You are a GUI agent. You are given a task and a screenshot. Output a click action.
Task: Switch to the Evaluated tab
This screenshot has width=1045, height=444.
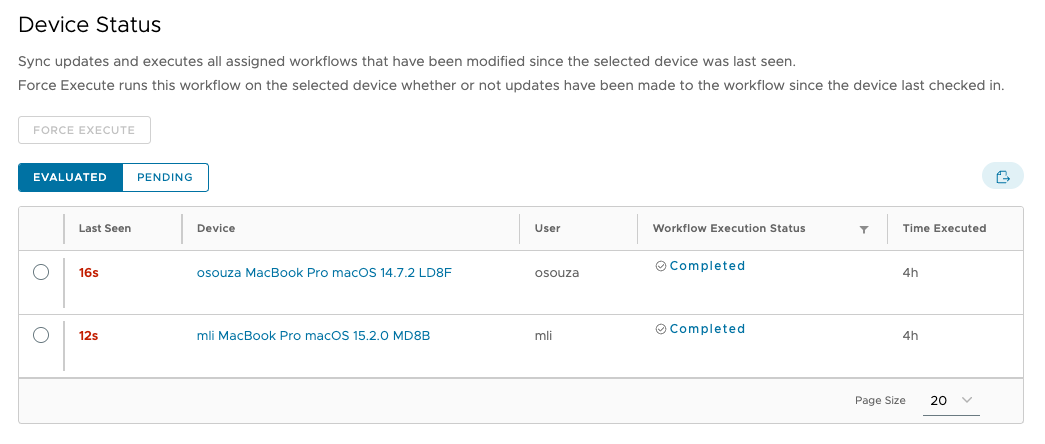click(70, 177)
